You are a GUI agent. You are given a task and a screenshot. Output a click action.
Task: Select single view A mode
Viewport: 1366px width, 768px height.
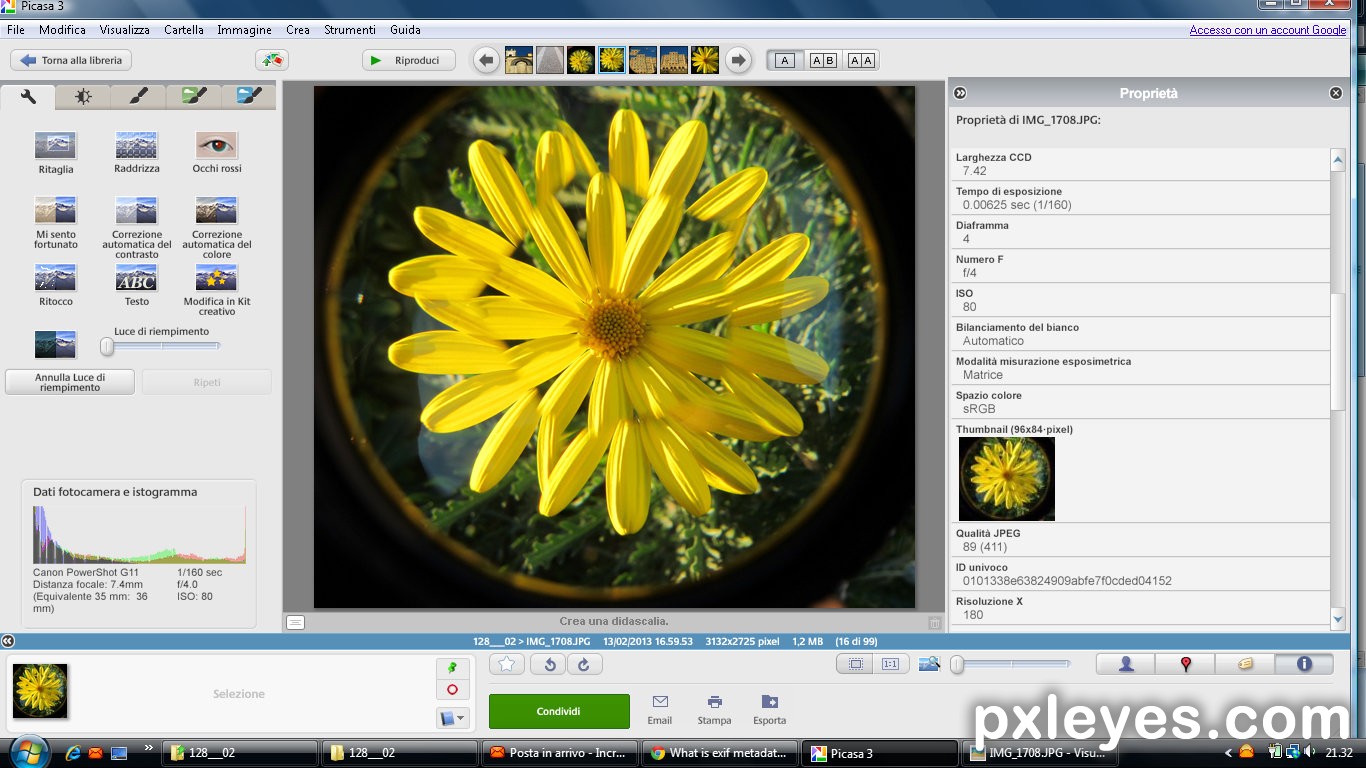[x=785, y=60]
